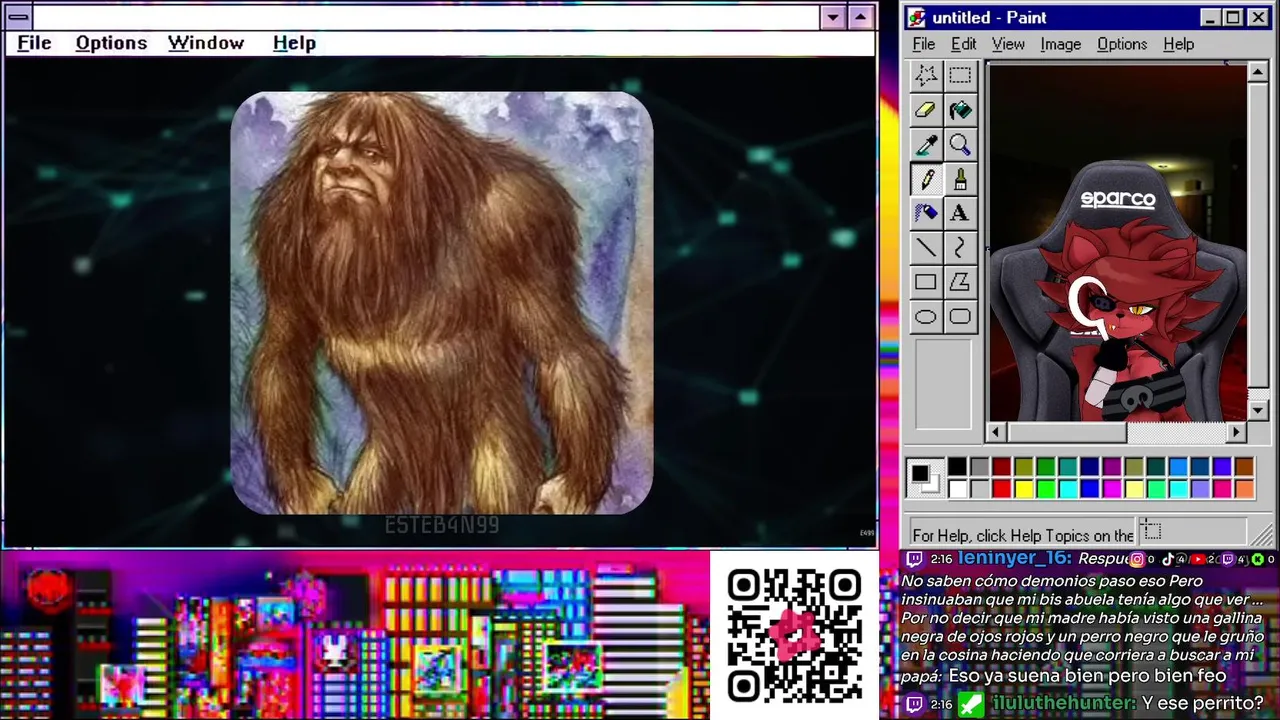Click the username iluluthehunter in chat

pyautogui.click(x=1063, y=704)
